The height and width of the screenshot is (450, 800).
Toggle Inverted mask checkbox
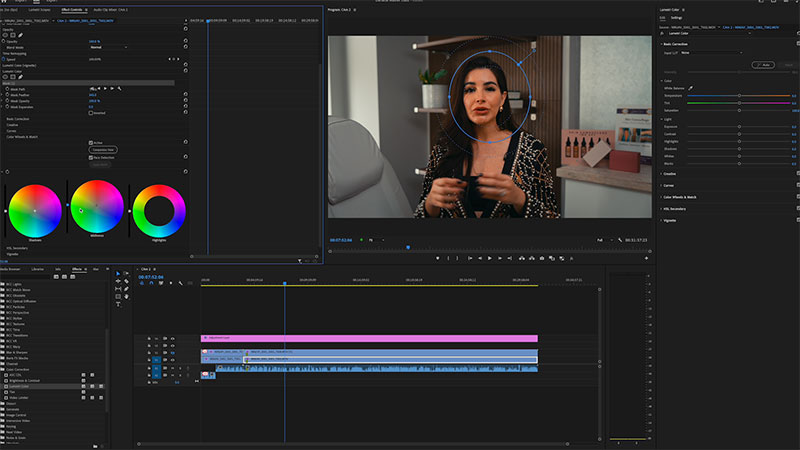[x=91, y=113]
